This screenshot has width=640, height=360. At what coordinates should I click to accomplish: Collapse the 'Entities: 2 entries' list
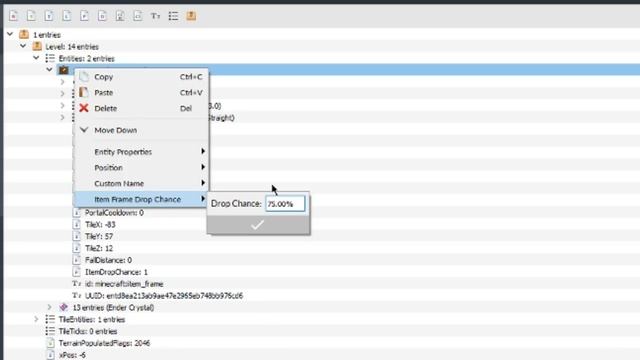pyautogui.click(x=36, y=58)
